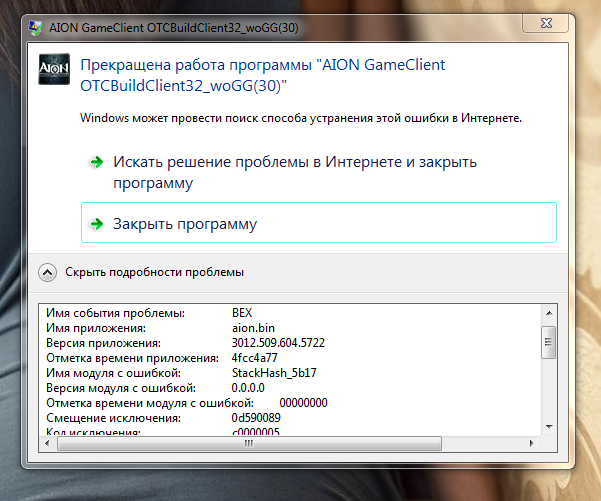Click the horizontal scrollbar right arrow
Image resolution: width=601 pixels, height=501 pixels.
531,444
